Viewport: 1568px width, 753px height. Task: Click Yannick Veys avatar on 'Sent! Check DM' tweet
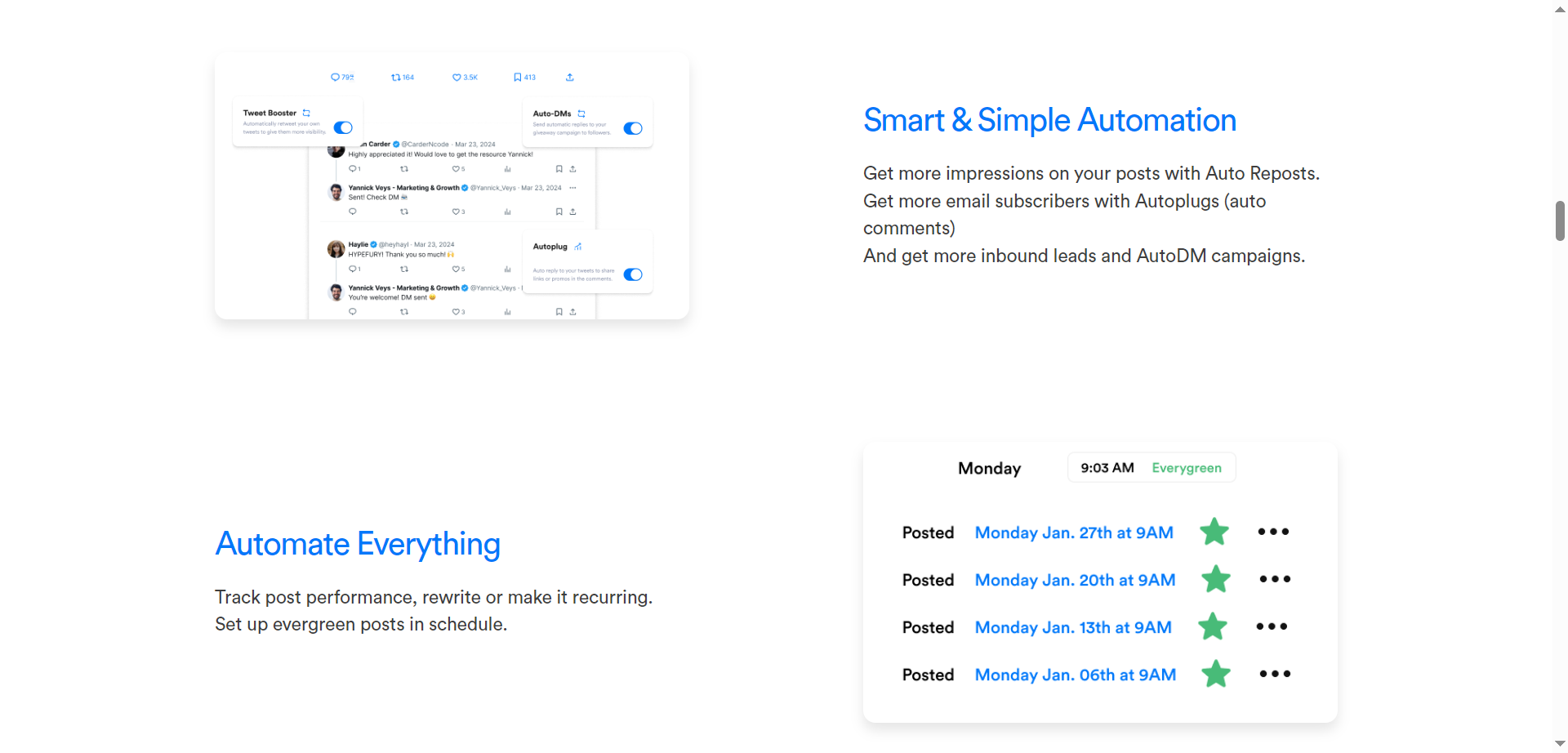(x=336, y=193)
